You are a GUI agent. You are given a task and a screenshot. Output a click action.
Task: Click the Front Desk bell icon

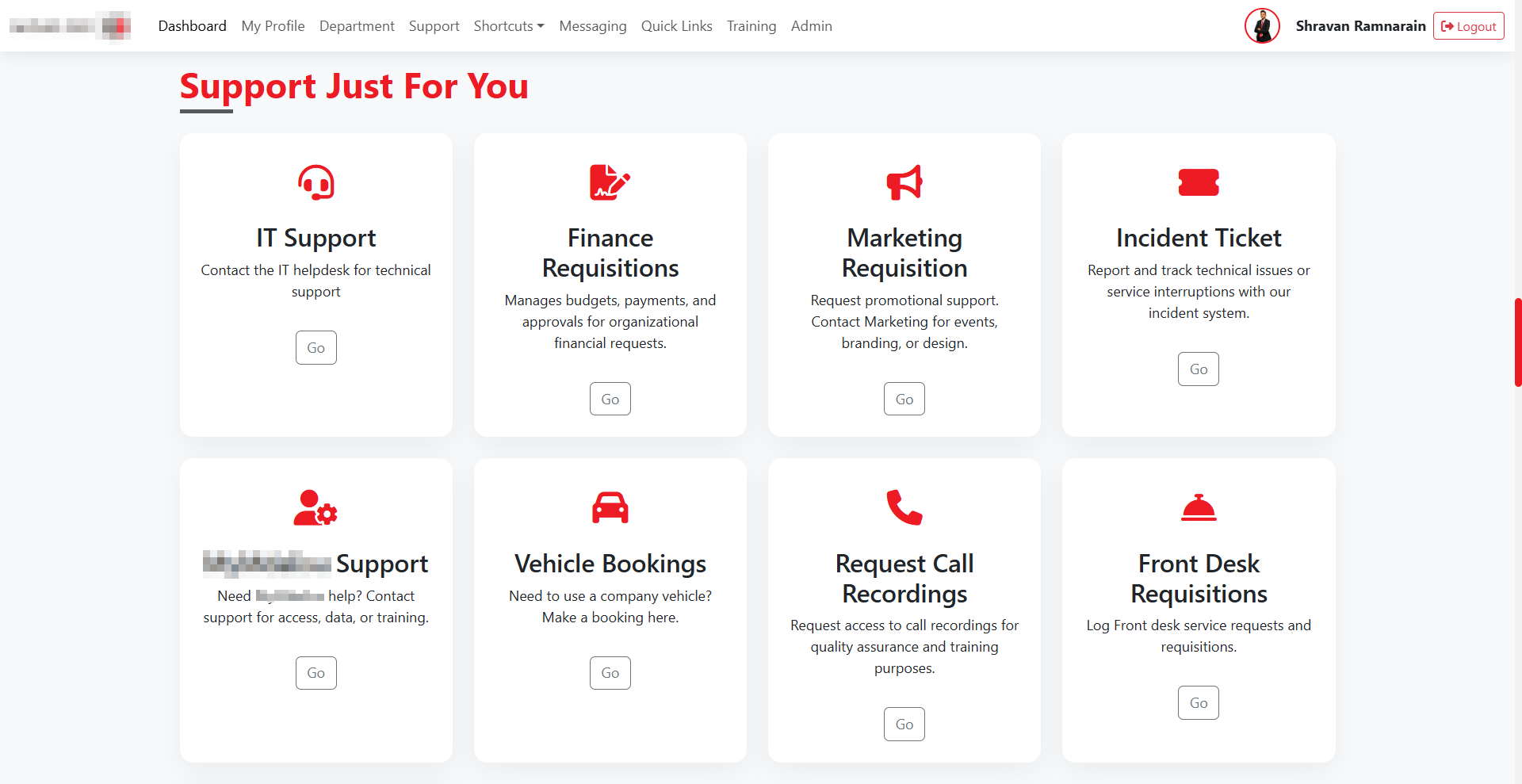pos(1199,507)
